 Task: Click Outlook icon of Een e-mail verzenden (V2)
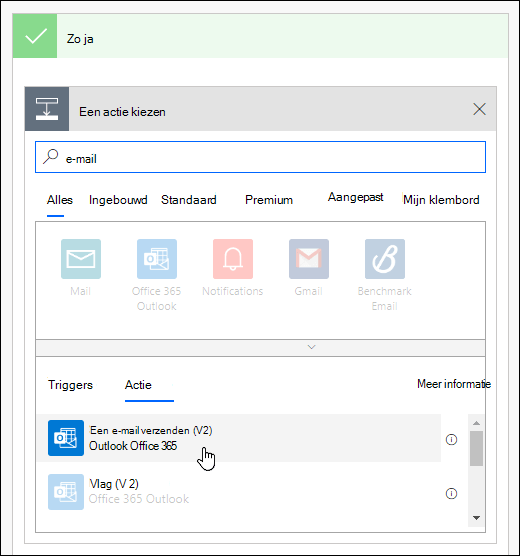[66, 438]
